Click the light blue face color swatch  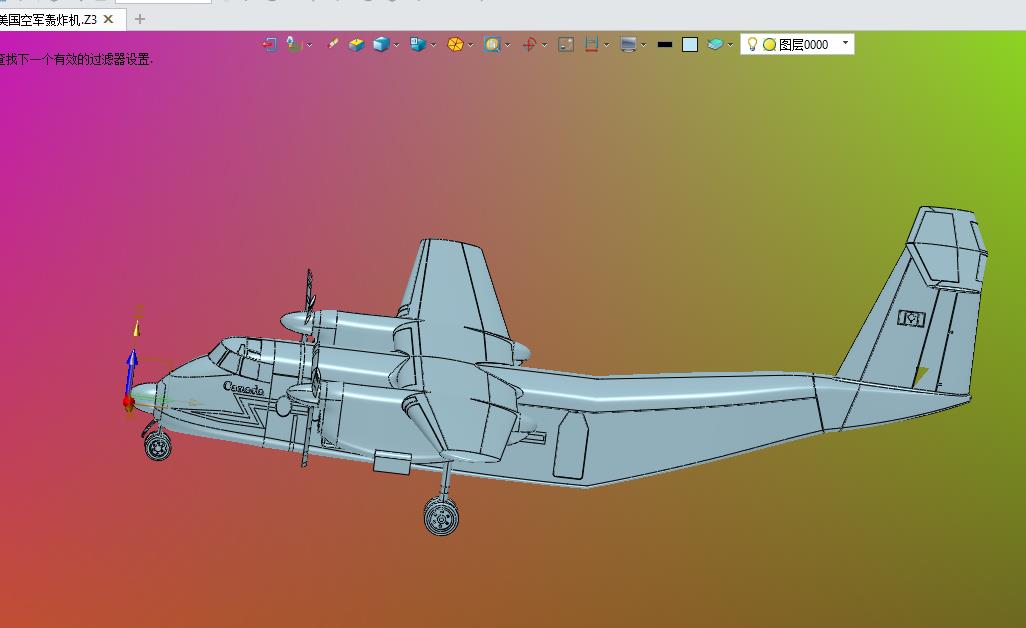690,44
